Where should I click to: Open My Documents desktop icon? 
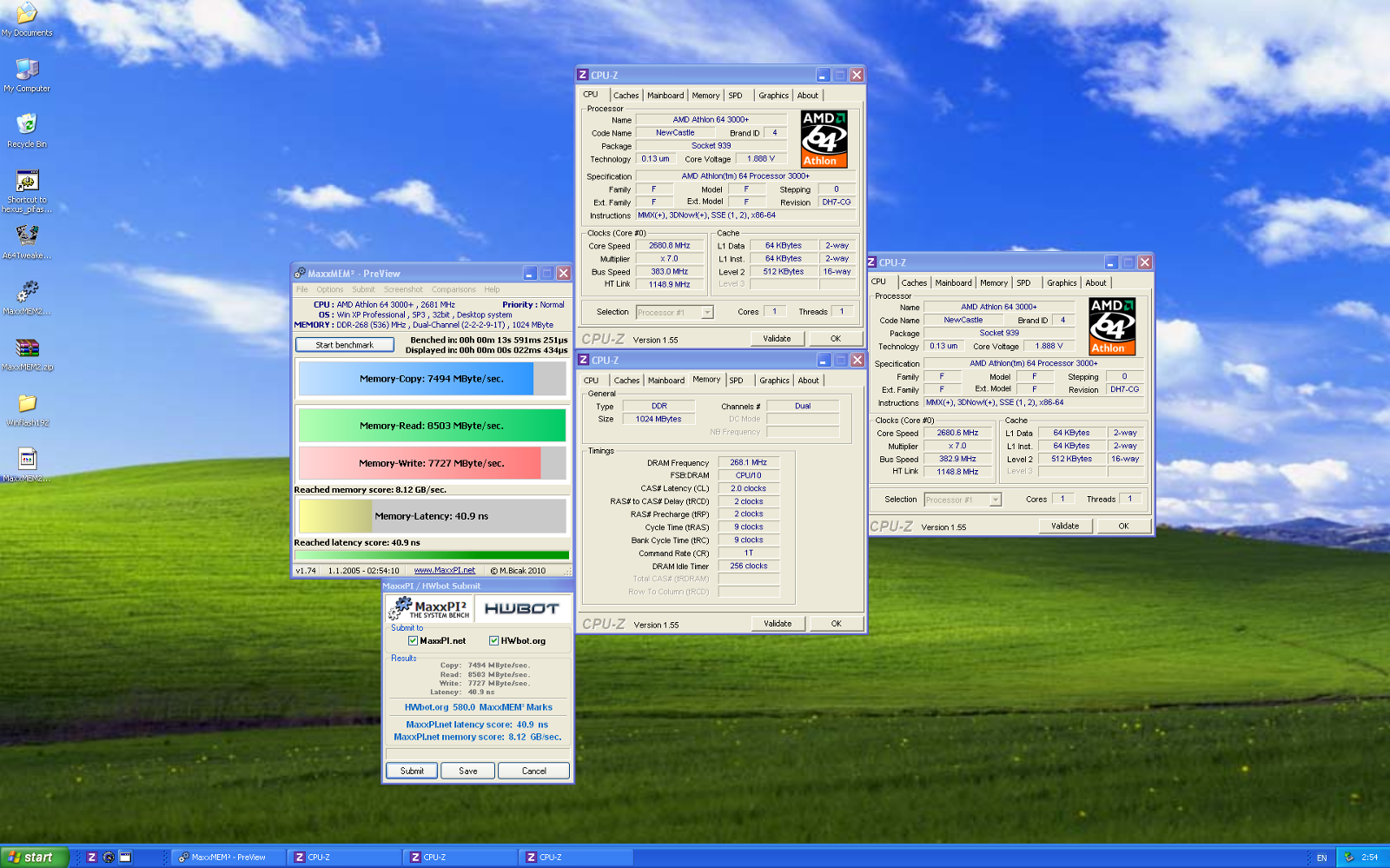click(x=27, y=19)
